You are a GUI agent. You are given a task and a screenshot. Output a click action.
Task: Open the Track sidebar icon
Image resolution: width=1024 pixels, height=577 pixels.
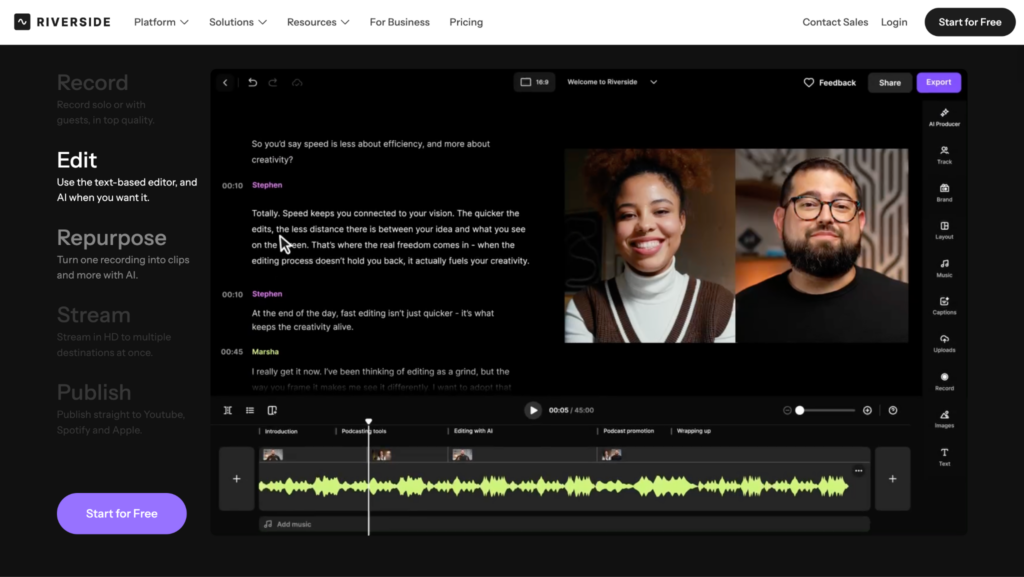(x=944, y=155)
